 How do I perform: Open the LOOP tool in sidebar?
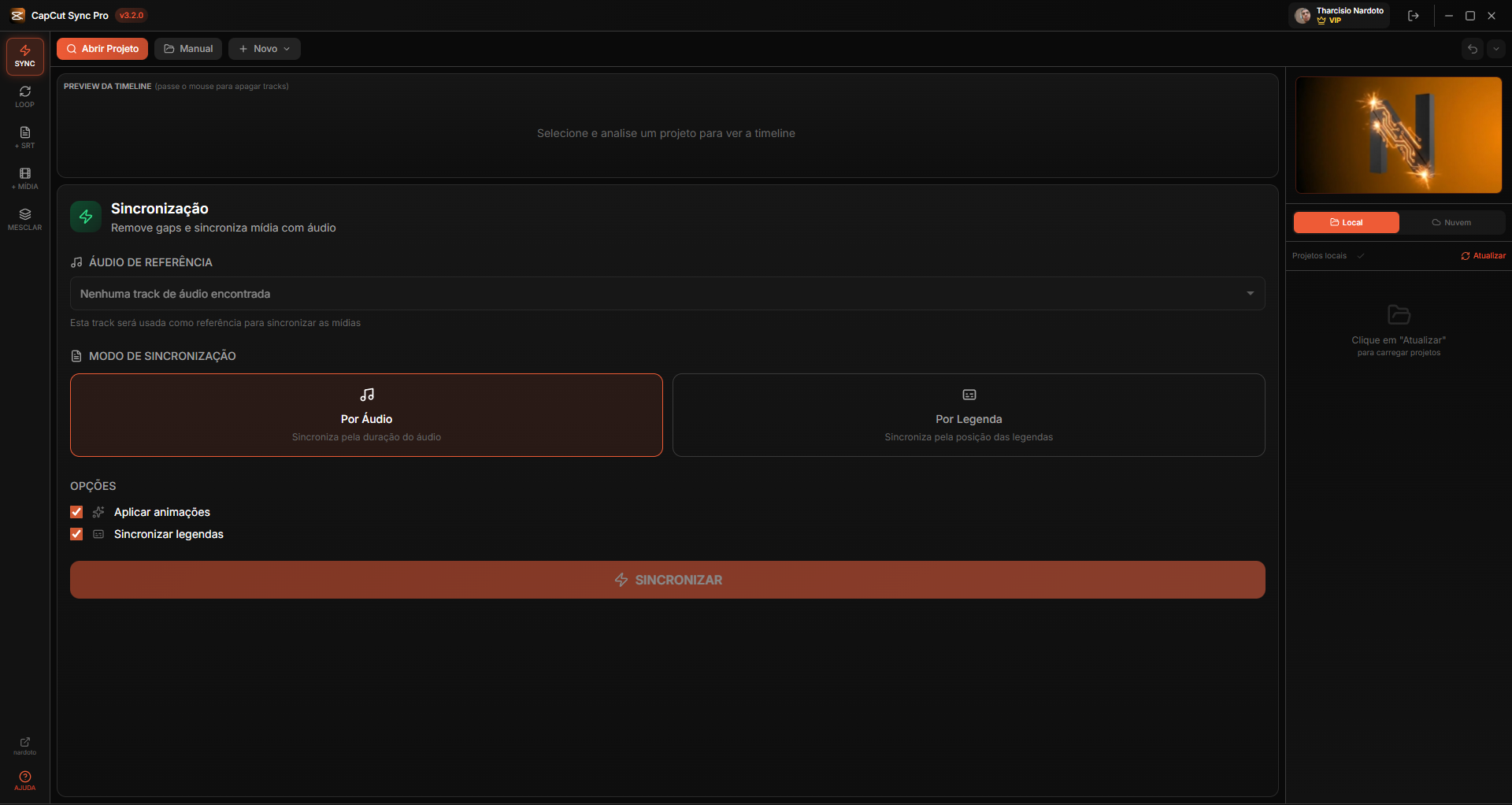(24, 97)
